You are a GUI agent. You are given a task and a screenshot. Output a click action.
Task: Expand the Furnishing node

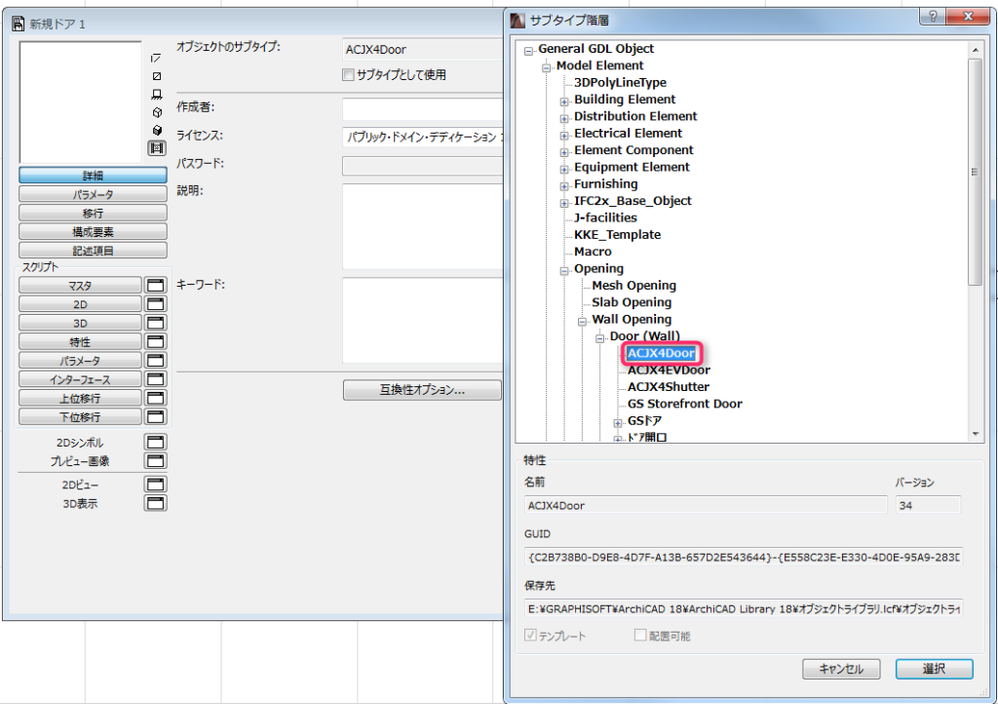pos(564,186)
